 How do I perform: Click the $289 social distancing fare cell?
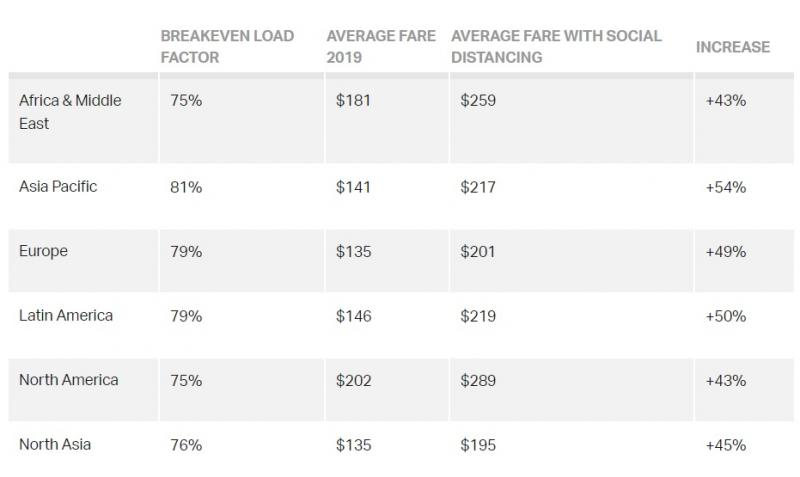[478, 381]
